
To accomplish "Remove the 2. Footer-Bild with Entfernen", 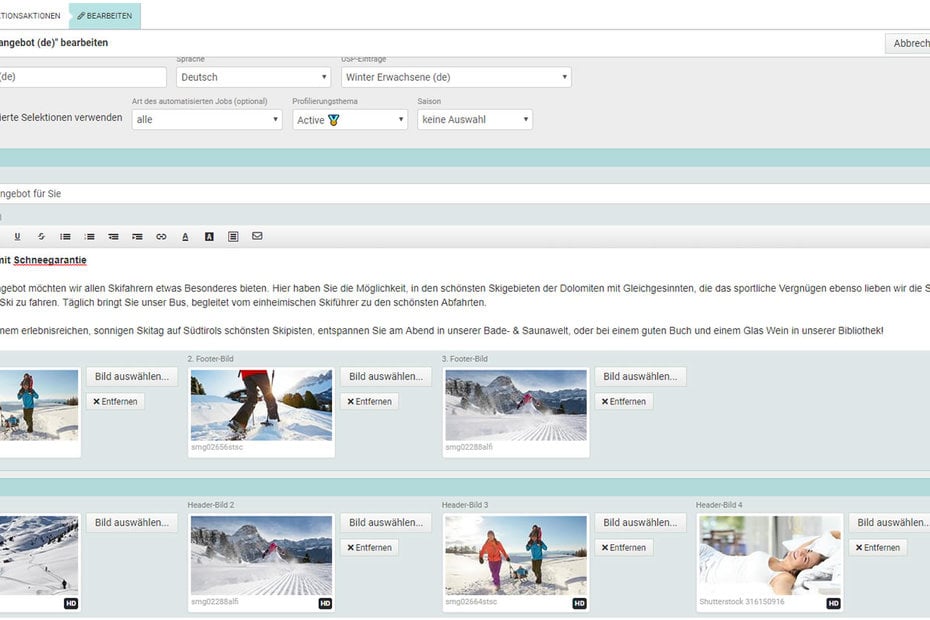I will (x=370, y=402).
